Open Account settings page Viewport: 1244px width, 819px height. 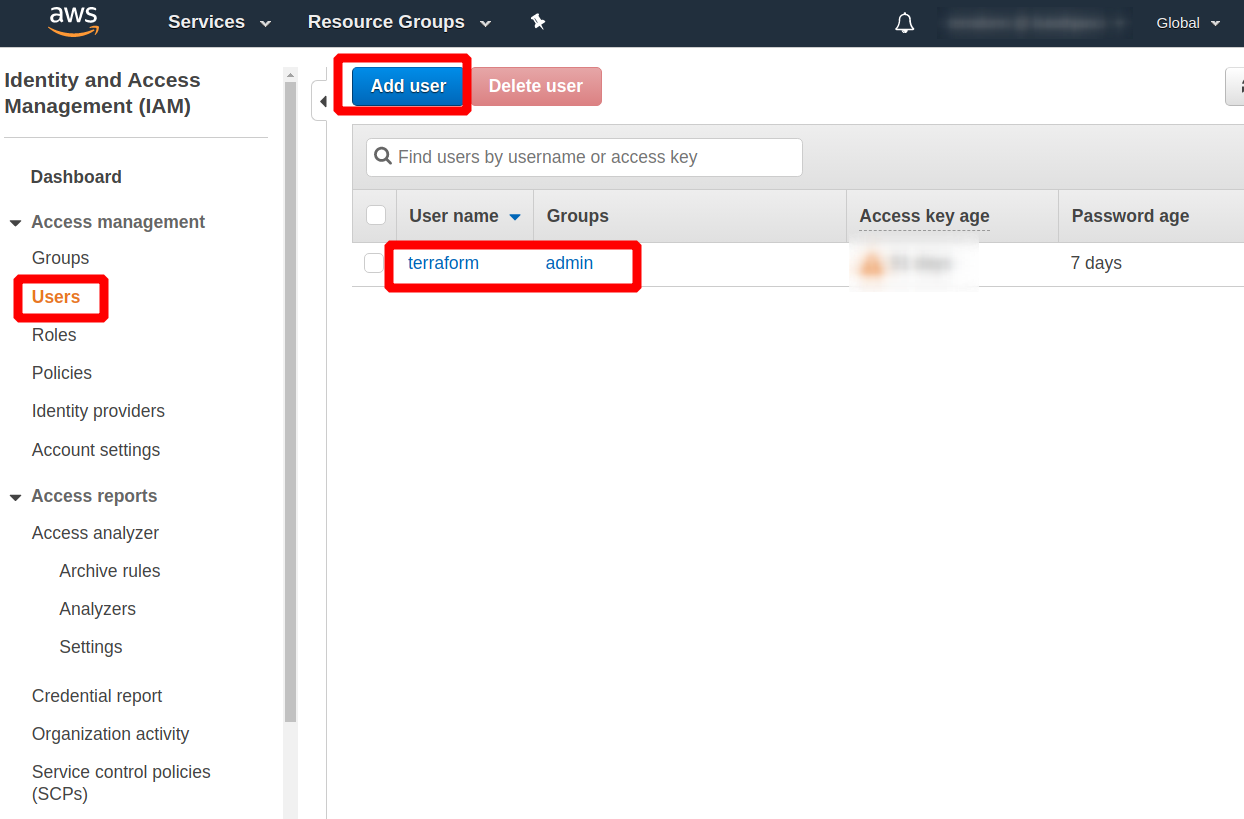tap(96, 450)
